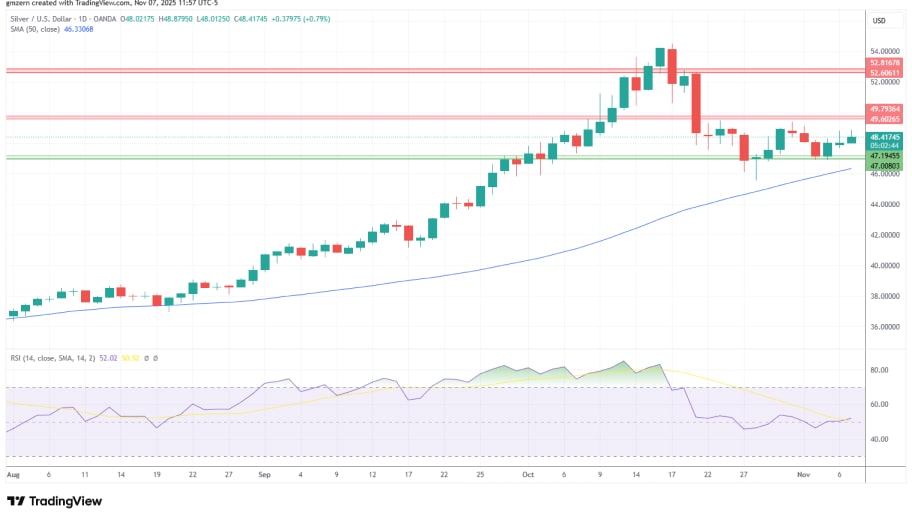Click the 49.79364 red price label

885,108
